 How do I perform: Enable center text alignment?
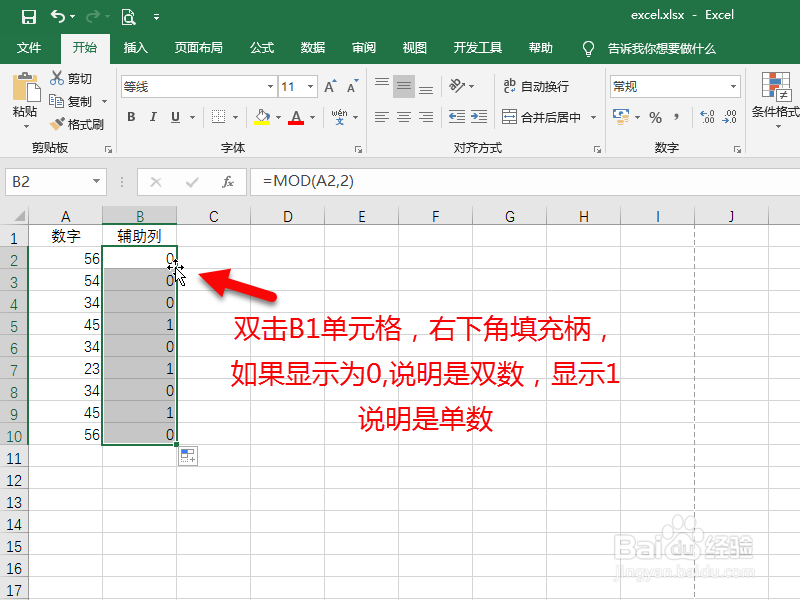402,117
